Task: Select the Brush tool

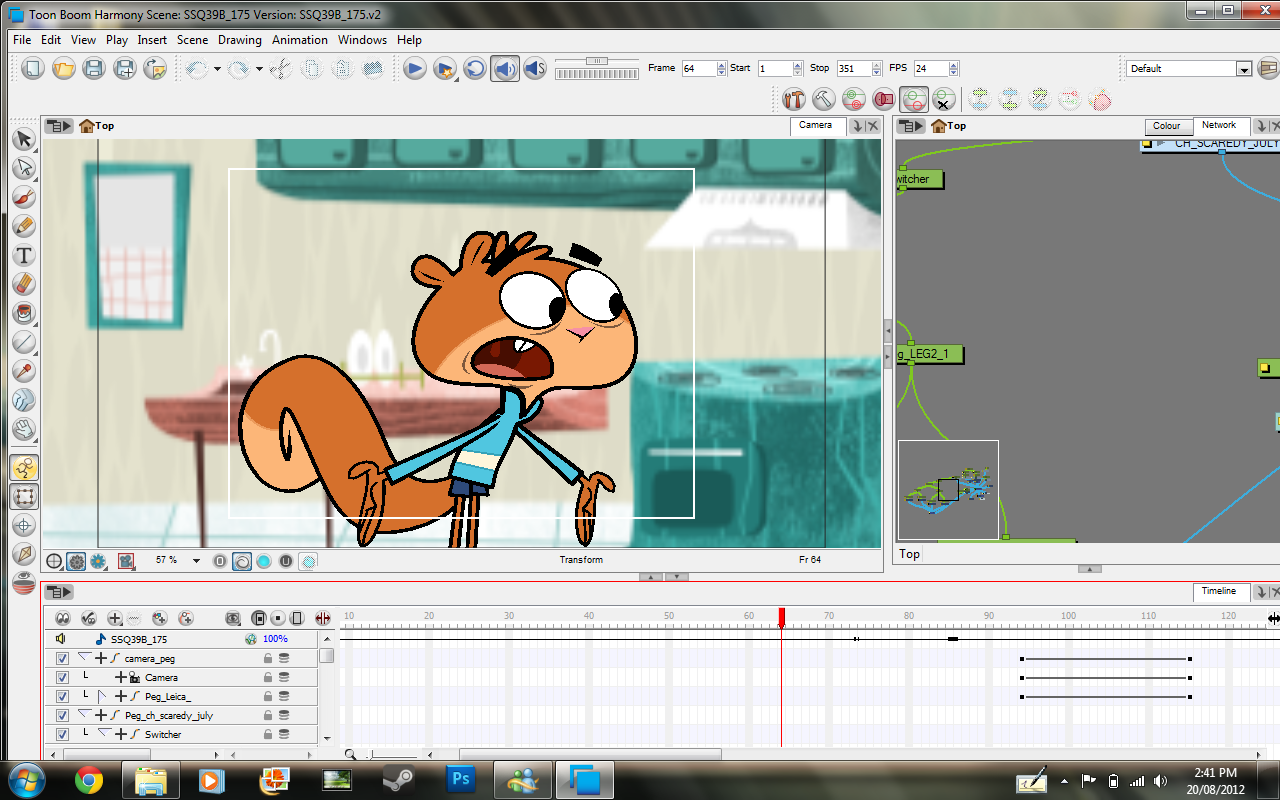Action: point(24,197)
